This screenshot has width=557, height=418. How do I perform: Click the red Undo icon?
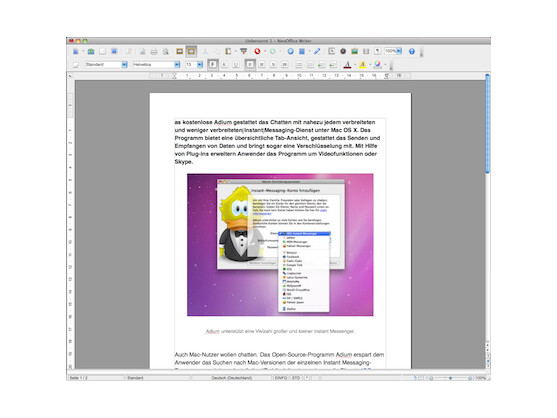coord(257,51)
